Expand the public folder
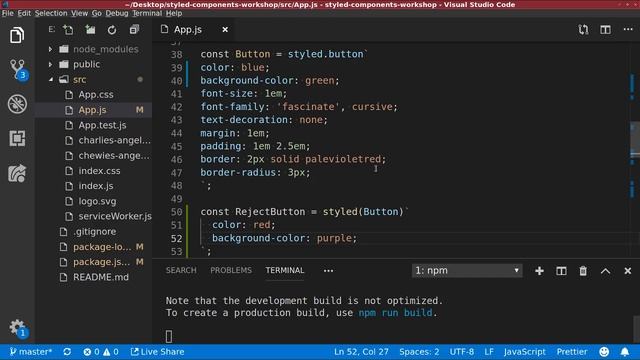The height and width of the screenshot is (360, 640). coord(93,64)
